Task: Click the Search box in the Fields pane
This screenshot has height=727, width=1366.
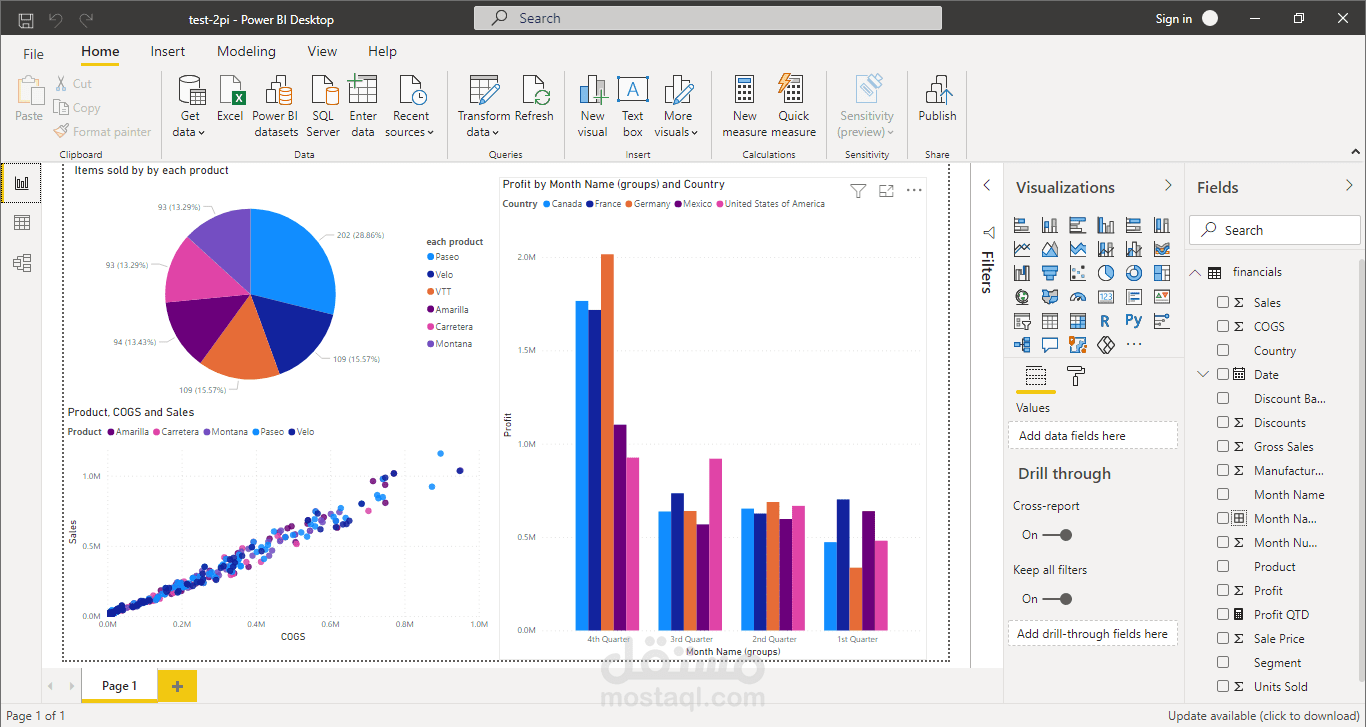Action: tap(1274, 229)
